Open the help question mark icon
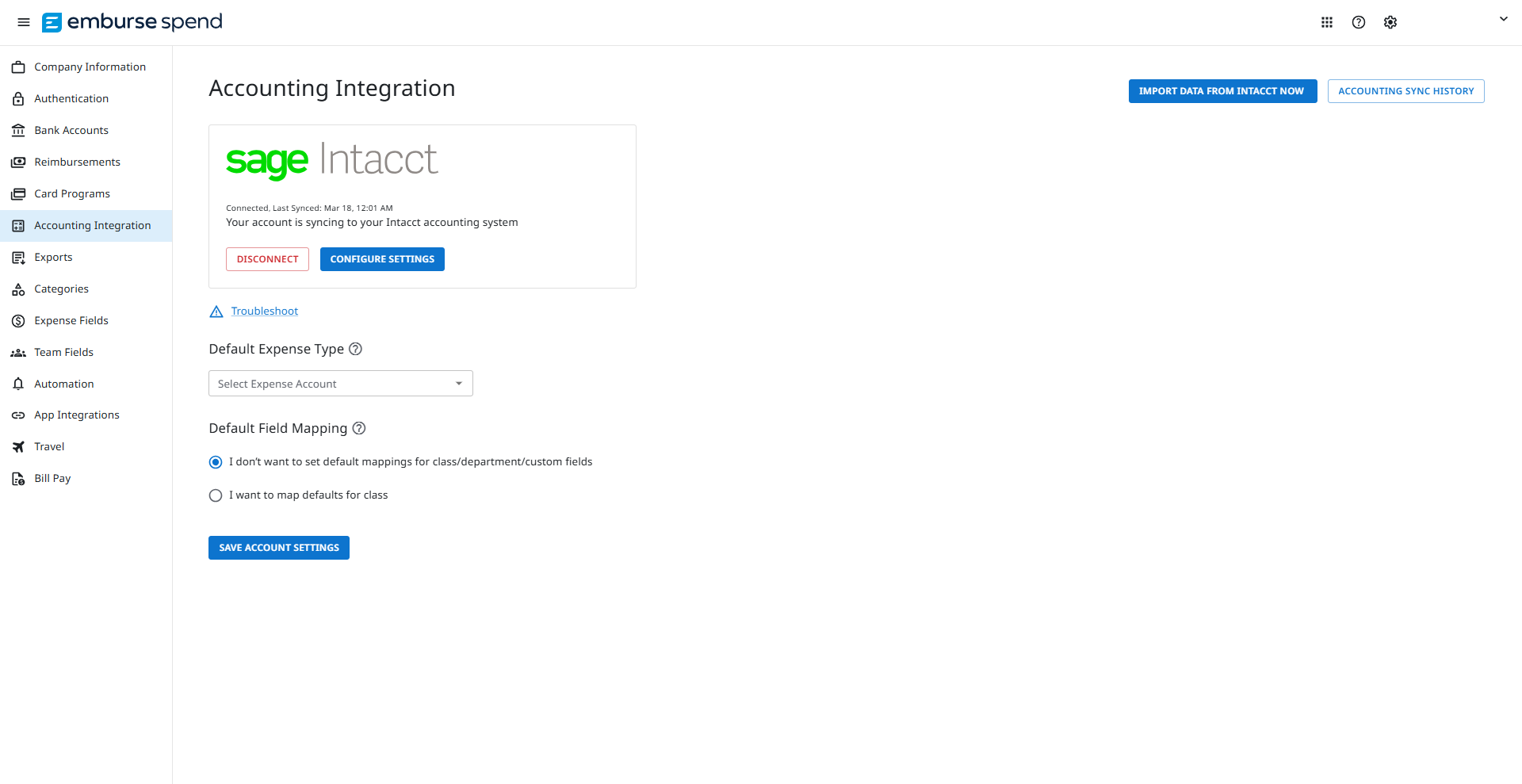The image size is (1522, 784). [1359, 22]
